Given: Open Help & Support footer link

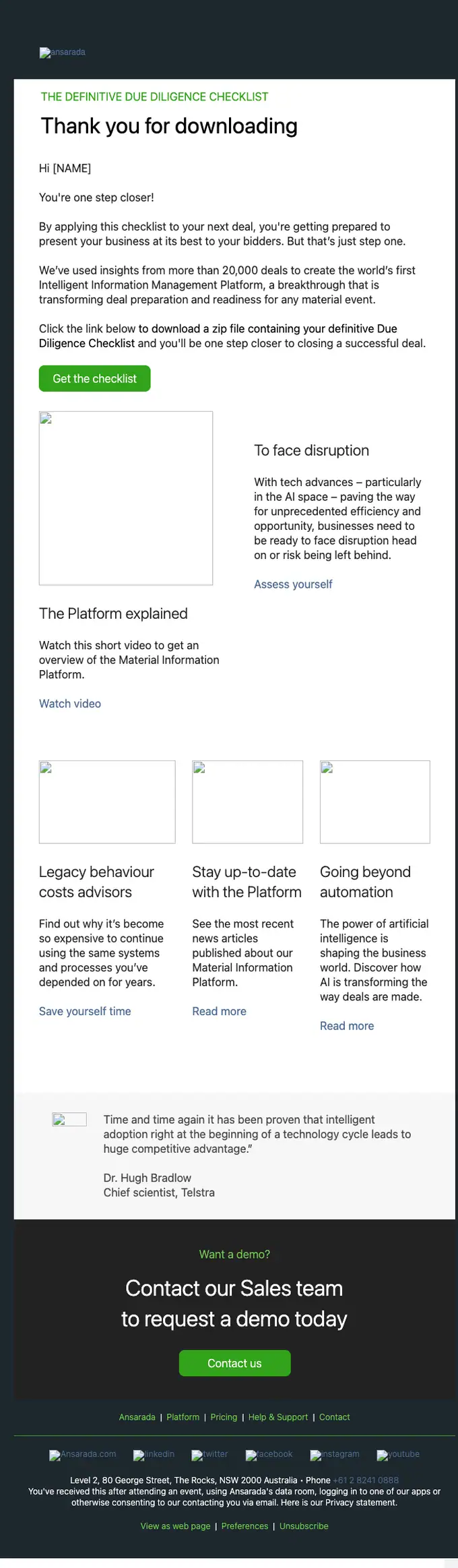Looking at the screenshot, I should coord(278,1417).
